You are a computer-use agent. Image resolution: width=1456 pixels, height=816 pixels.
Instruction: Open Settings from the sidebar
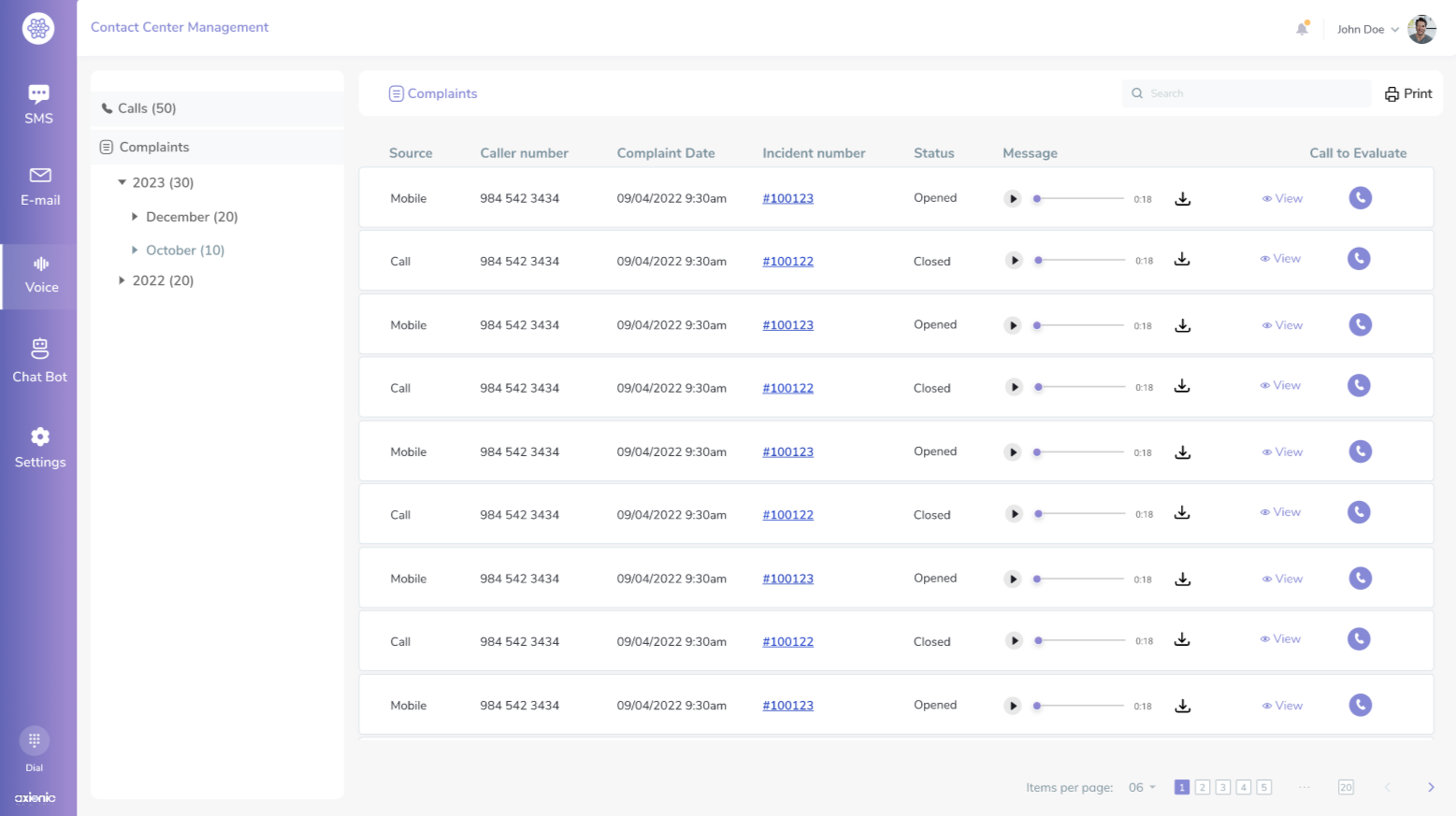tap(38, 447)
